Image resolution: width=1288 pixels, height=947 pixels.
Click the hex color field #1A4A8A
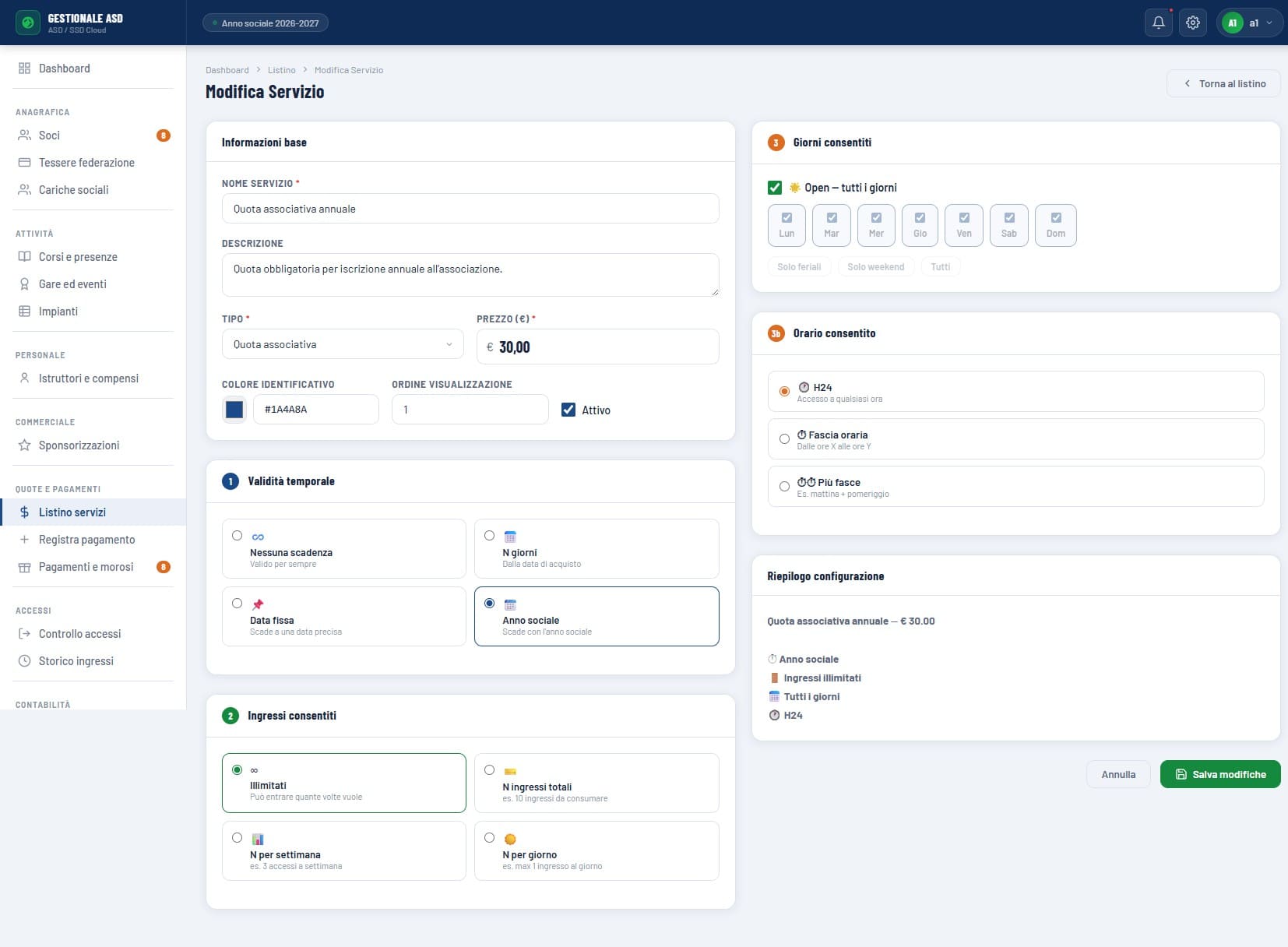[316, 410]
